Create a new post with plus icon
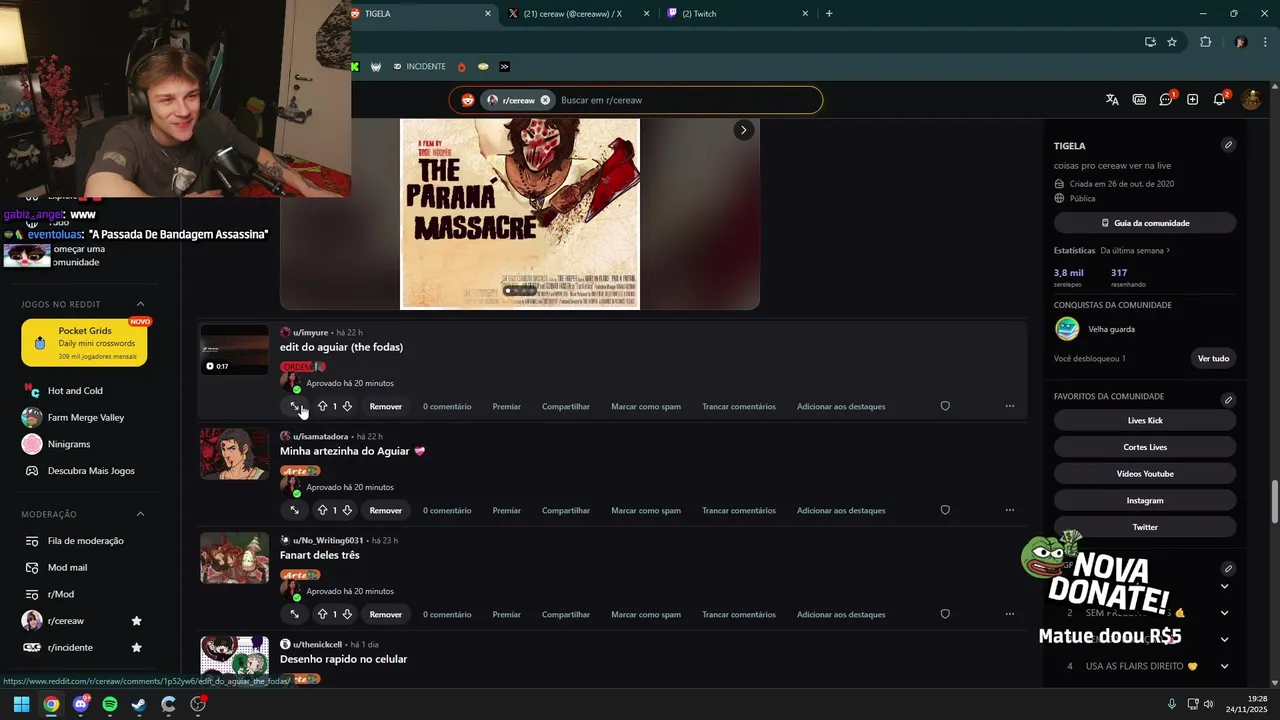Screen dimensions: 1280x720 click(1192, 100)
